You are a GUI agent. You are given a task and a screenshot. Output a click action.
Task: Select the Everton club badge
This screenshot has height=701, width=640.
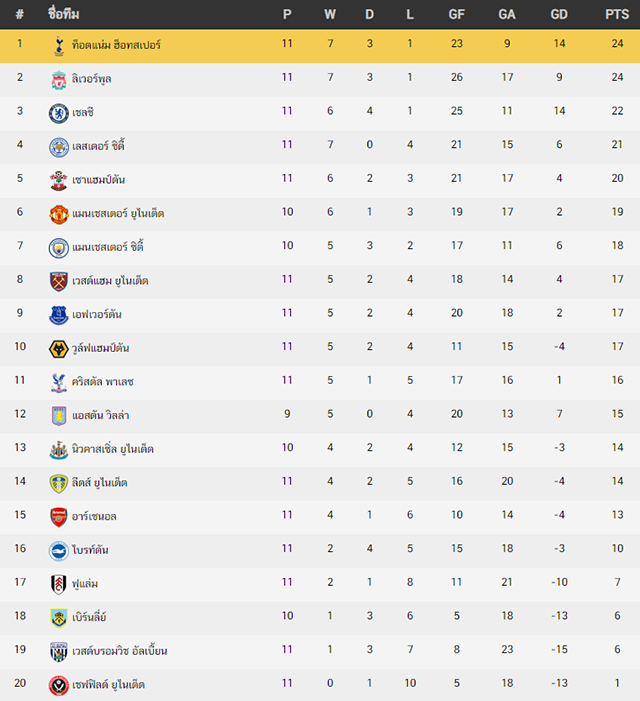tap(59, 315)
